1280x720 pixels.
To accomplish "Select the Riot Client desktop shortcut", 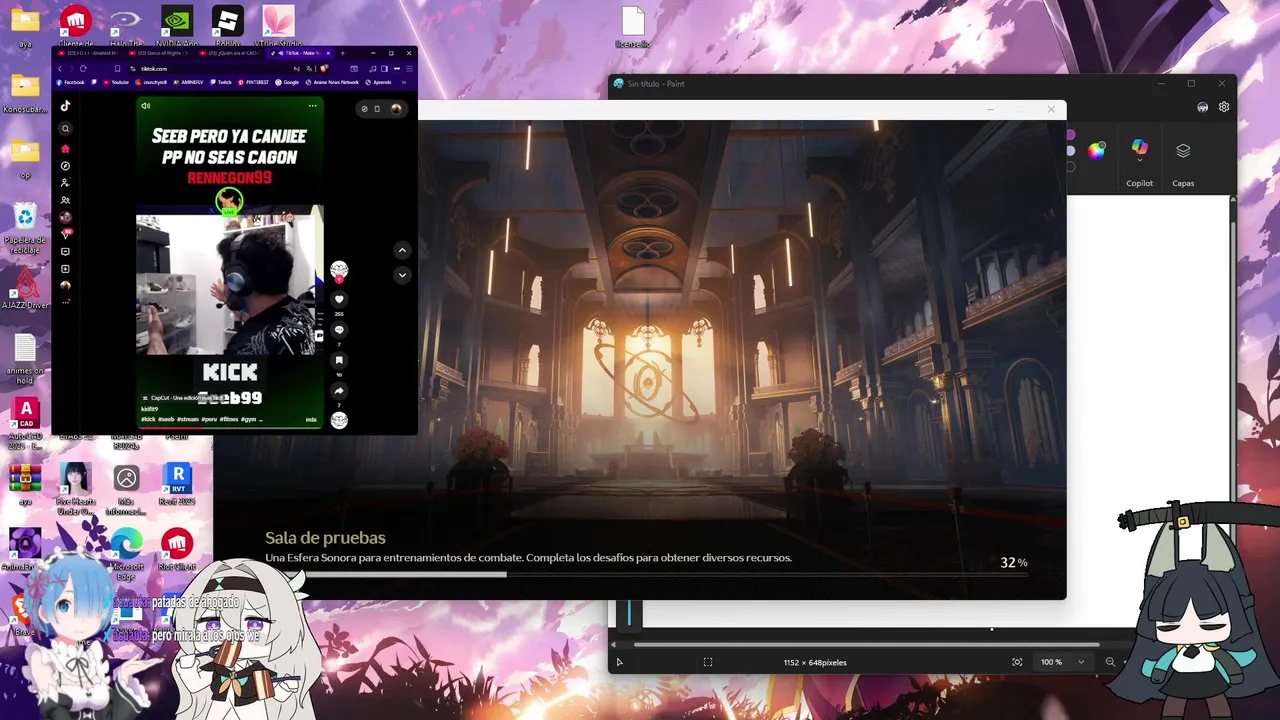I will pyautogui.click(x=177, y=550).
